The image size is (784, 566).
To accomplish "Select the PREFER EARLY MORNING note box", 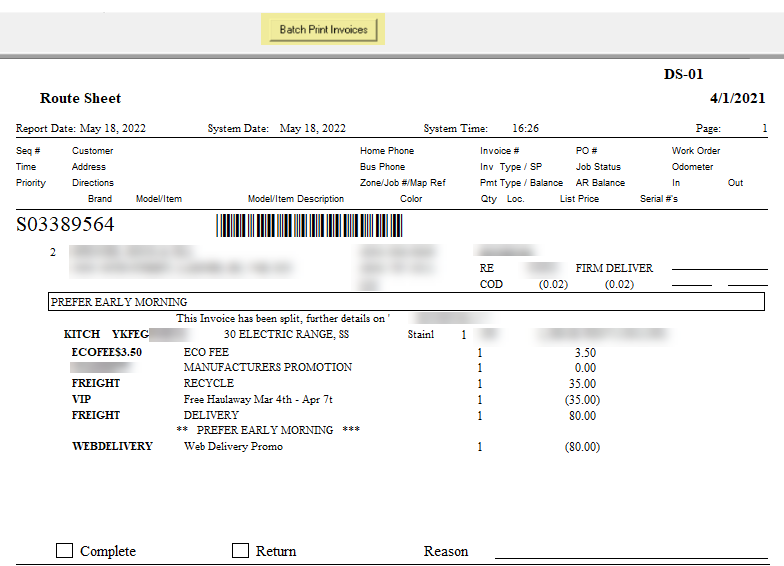I will pos(408,302).
